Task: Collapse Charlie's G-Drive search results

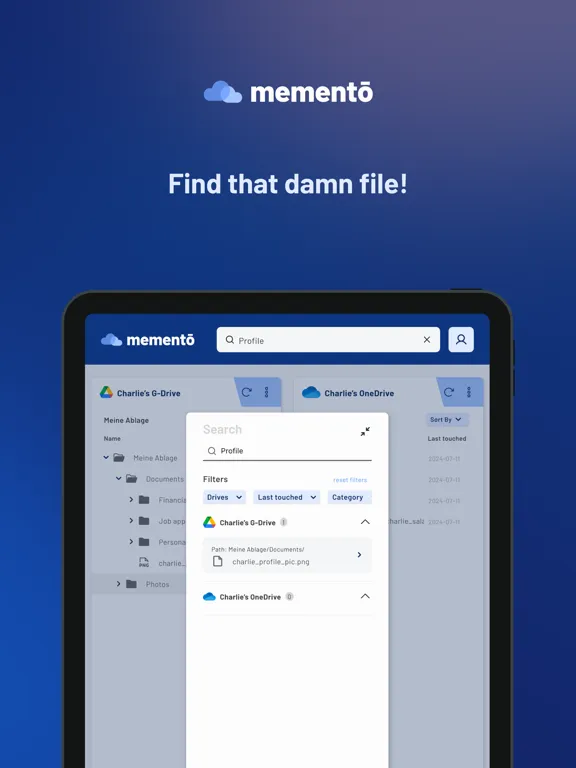Action: 365,522
